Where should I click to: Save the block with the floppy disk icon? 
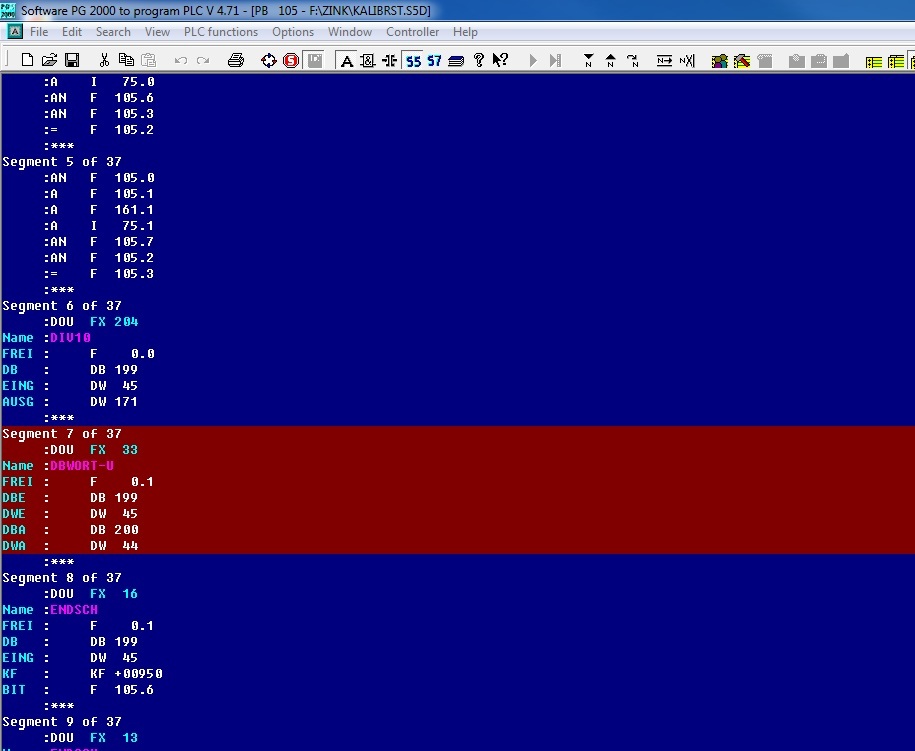pyautogui.click(x=72, y=60)
